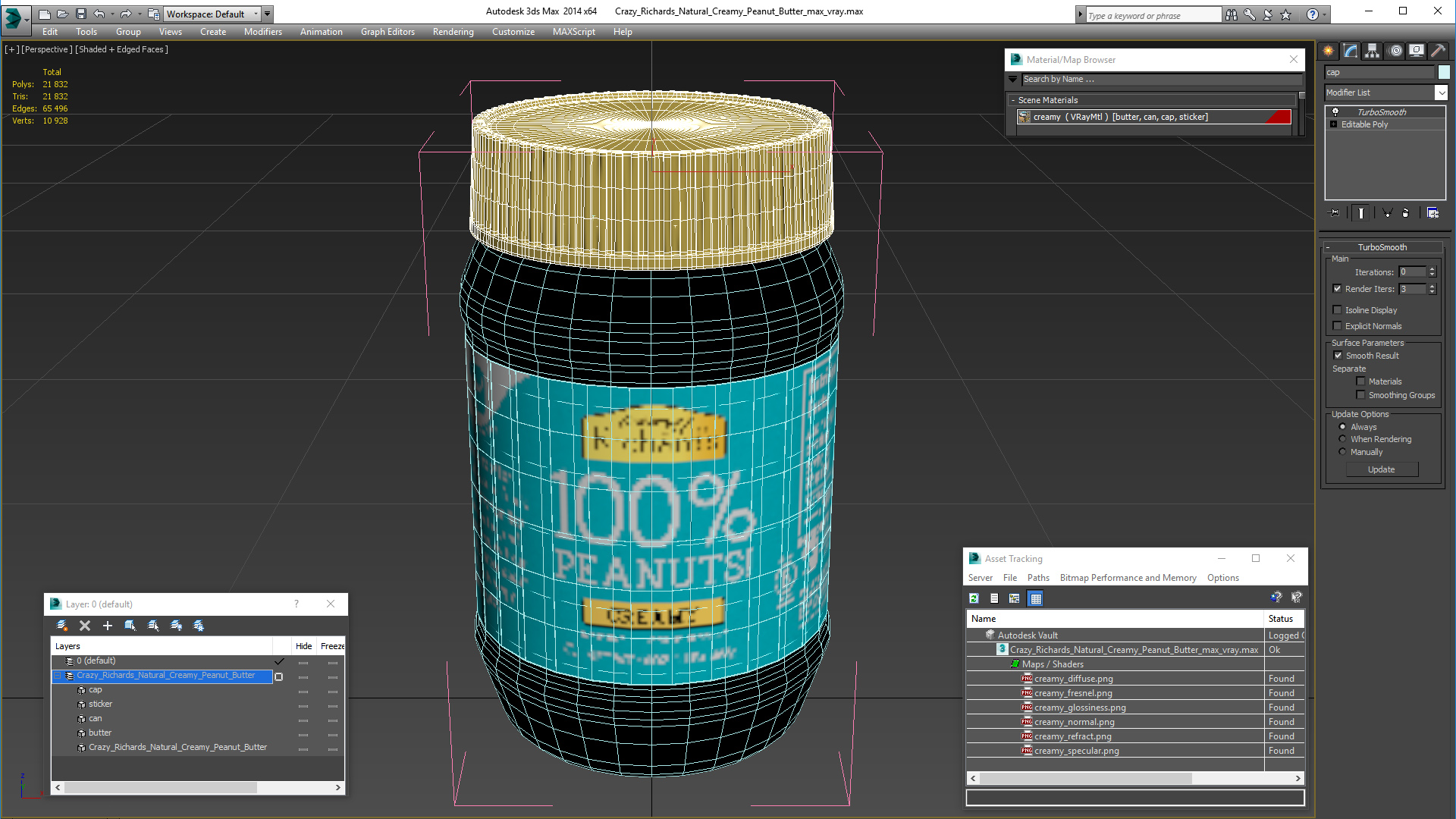Open the Create command panel tab
The height and width of the screenshot is (819, 1456).
click(1329, 51)
